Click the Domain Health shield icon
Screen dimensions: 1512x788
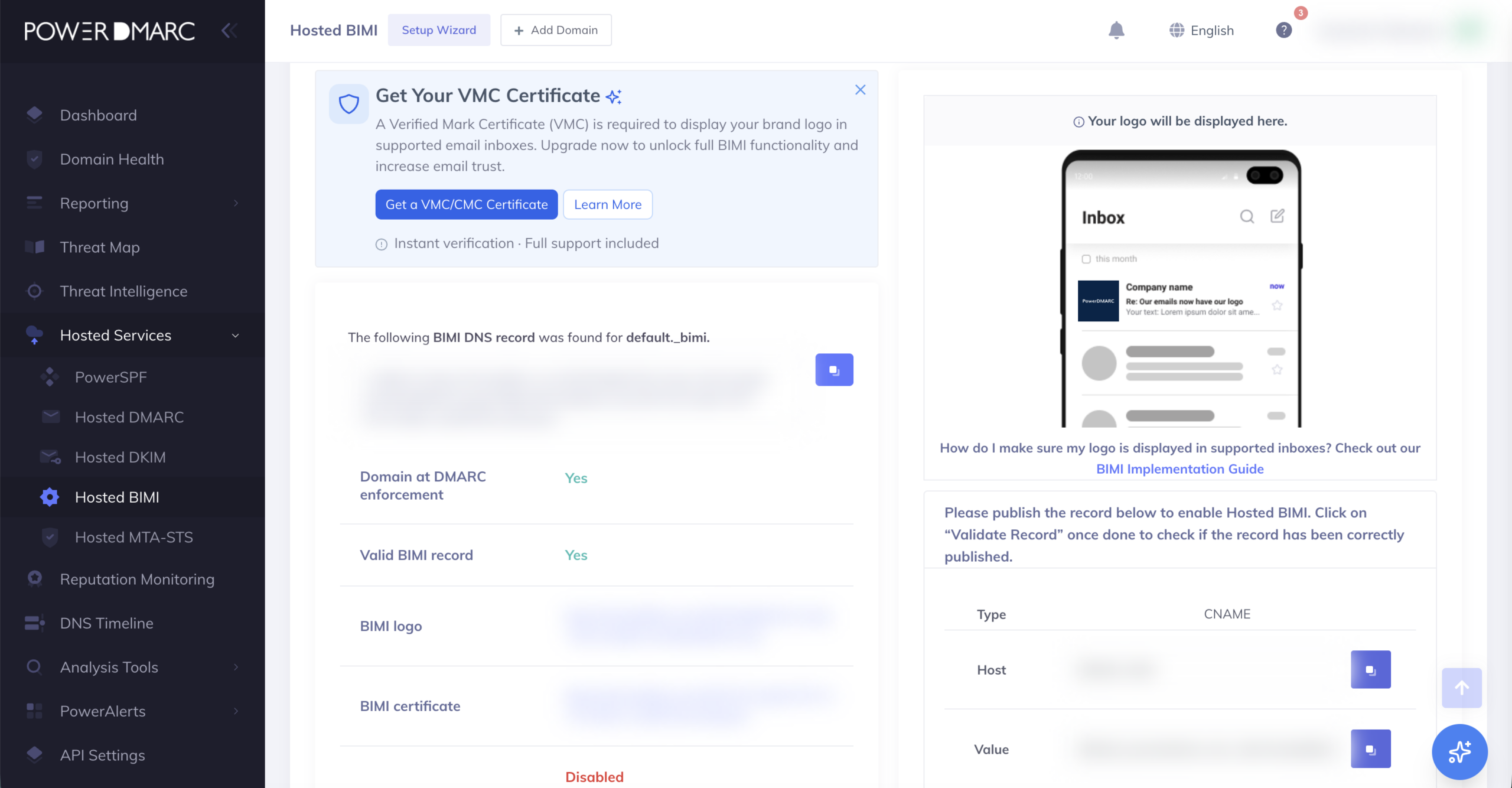point(34,159)
